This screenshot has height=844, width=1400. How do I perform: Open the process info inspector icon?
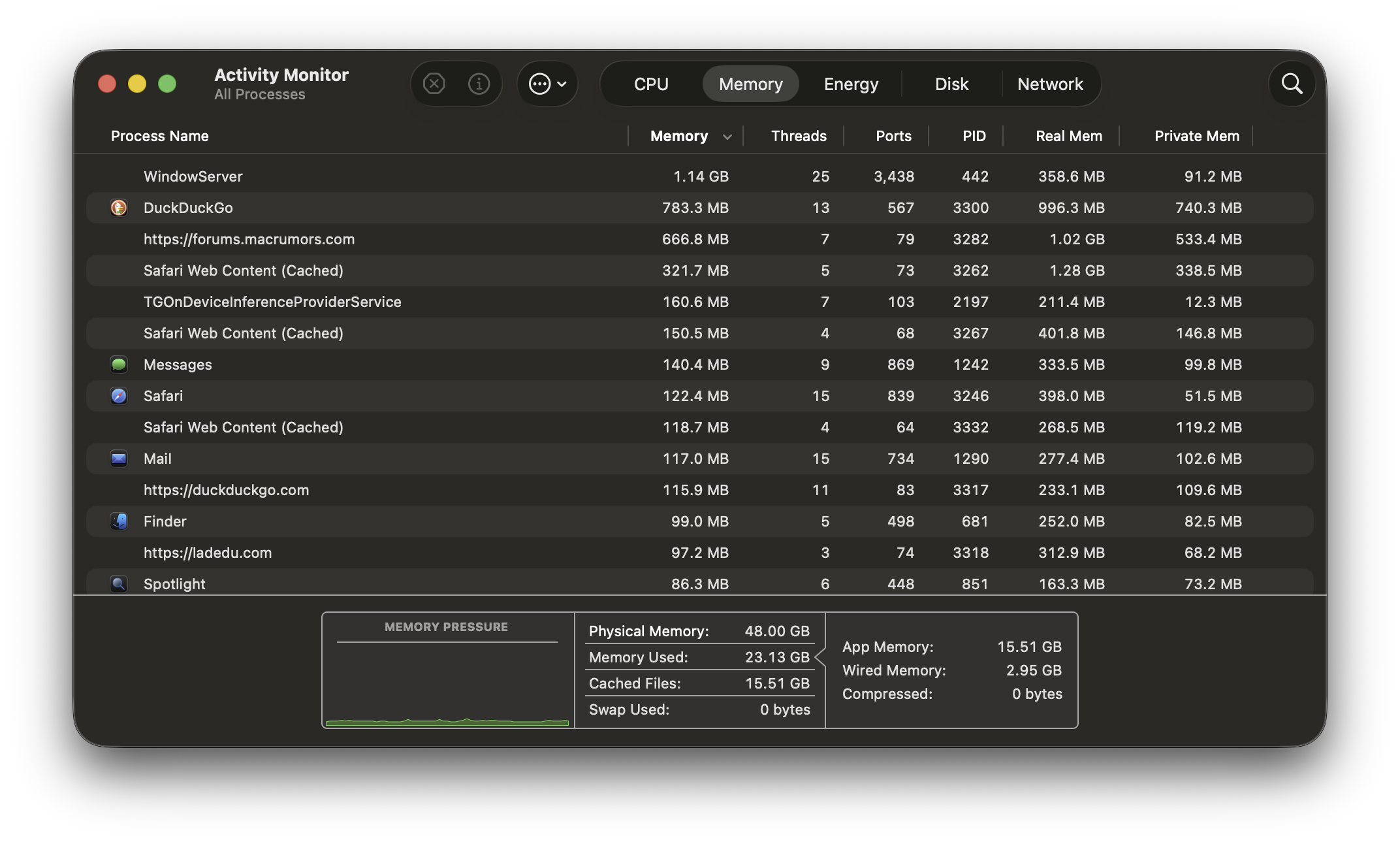tap(479, 84)
